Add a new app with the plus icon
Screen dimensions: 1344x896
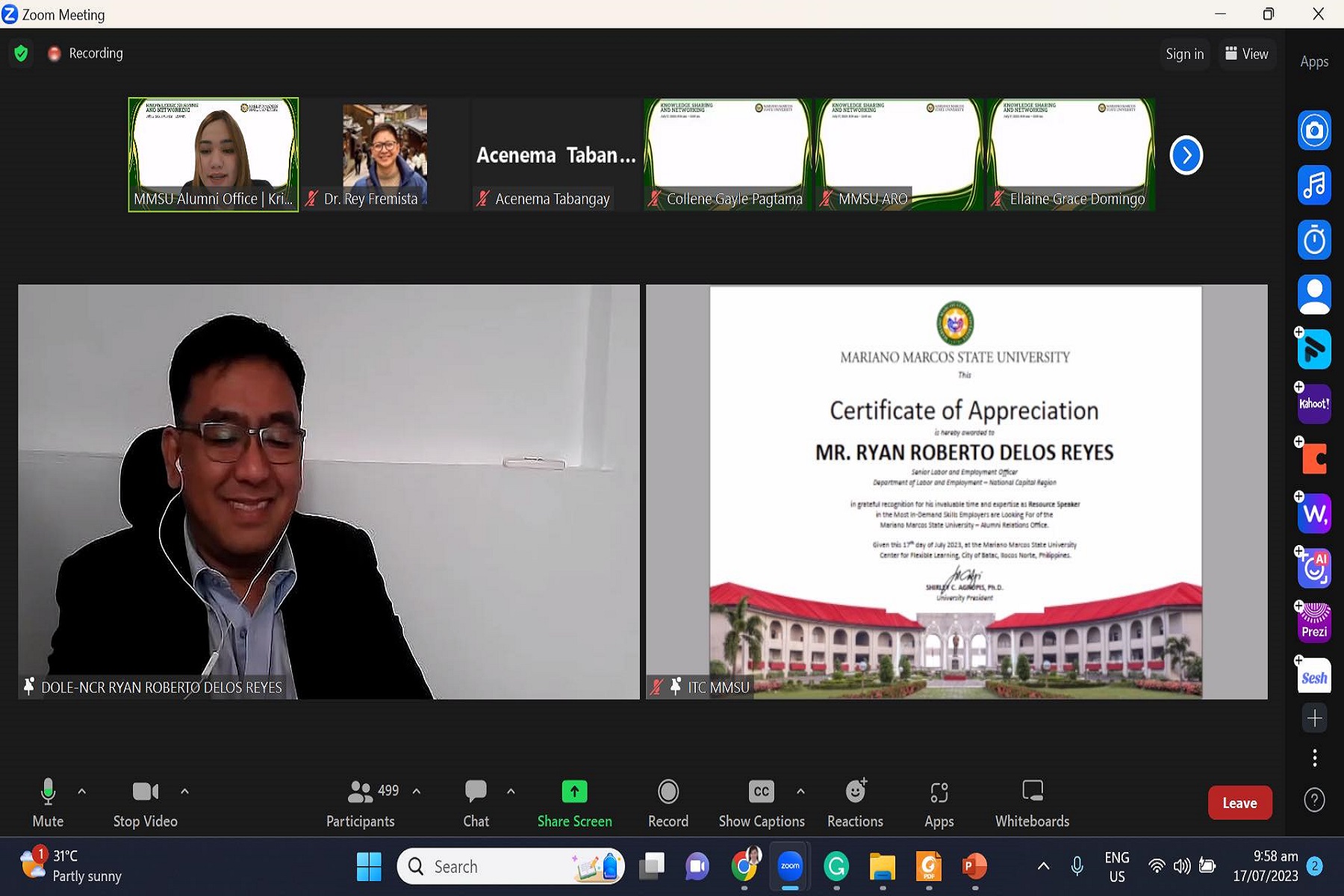pyautogui.click(x=1314, y=718)
